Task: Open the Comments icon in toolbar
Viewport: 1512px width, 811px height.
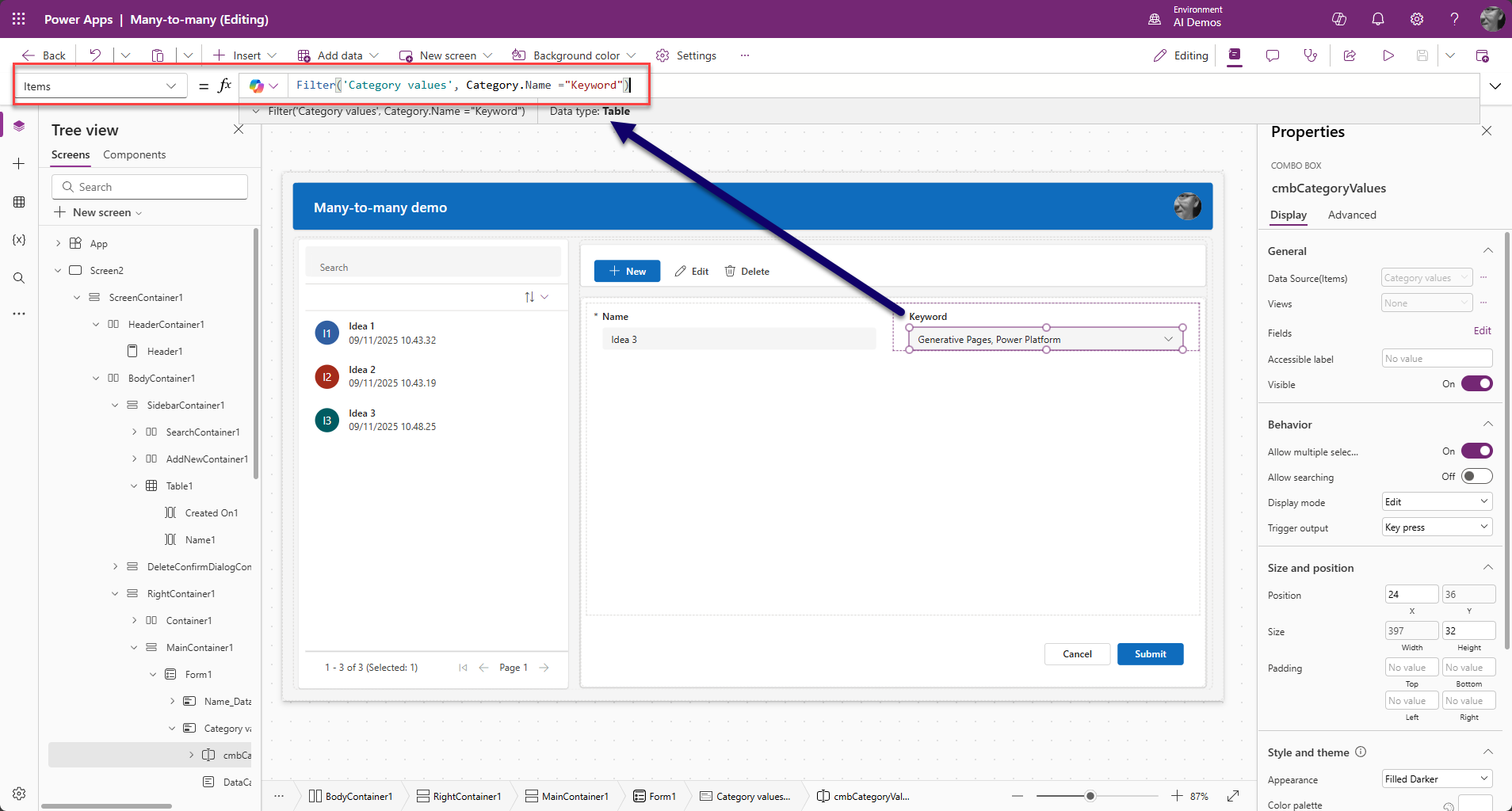Action: (x=1273, y=55)
